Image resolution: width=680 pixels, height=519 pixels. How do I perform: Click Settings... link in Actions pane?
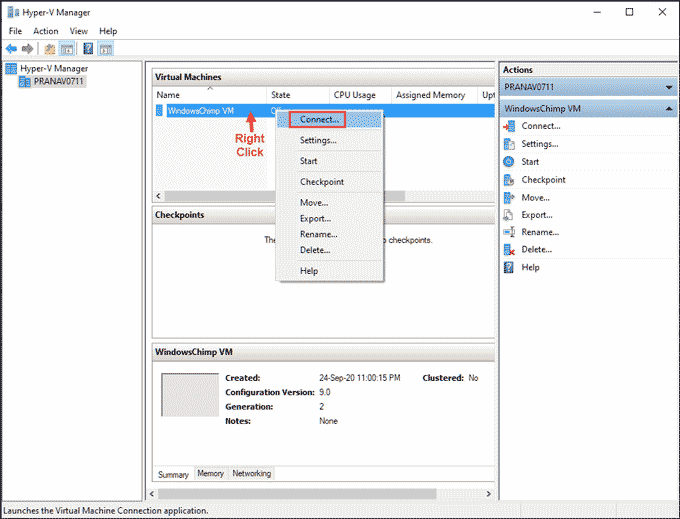(x=539, y=144)
